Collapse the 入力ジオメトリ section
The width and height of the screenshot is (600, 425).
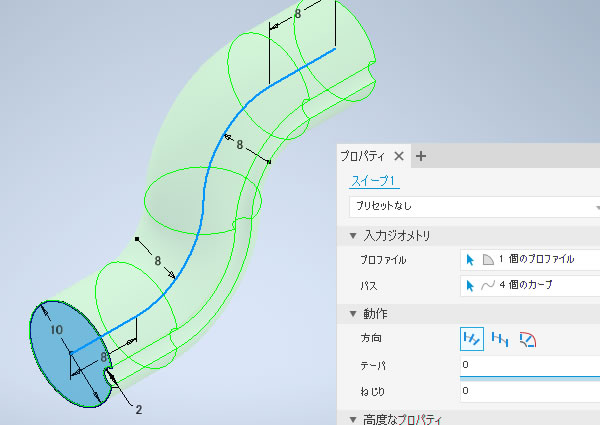point(353,236)
